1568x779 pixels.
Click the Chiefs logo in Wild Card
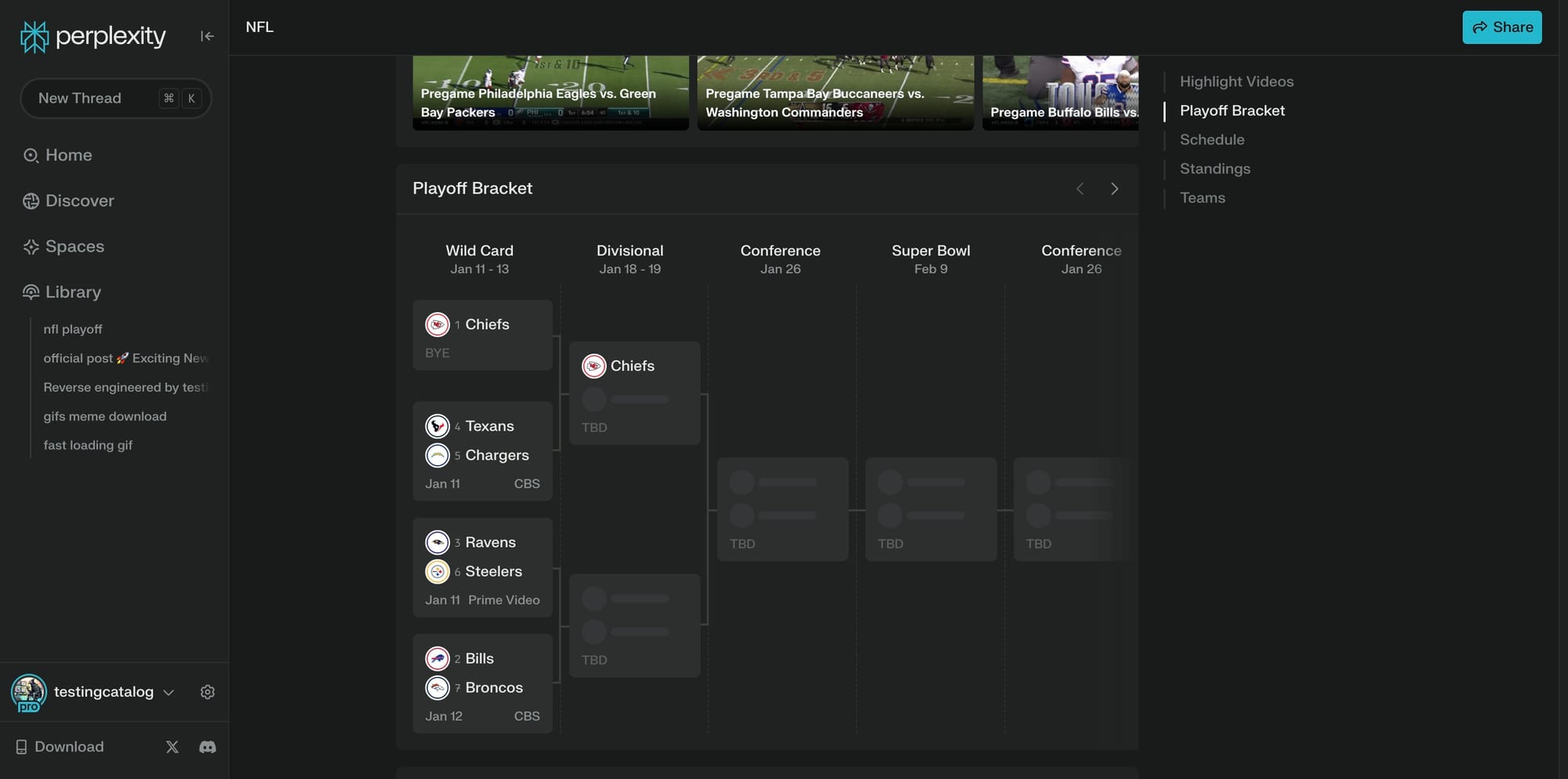click(437, 325)
